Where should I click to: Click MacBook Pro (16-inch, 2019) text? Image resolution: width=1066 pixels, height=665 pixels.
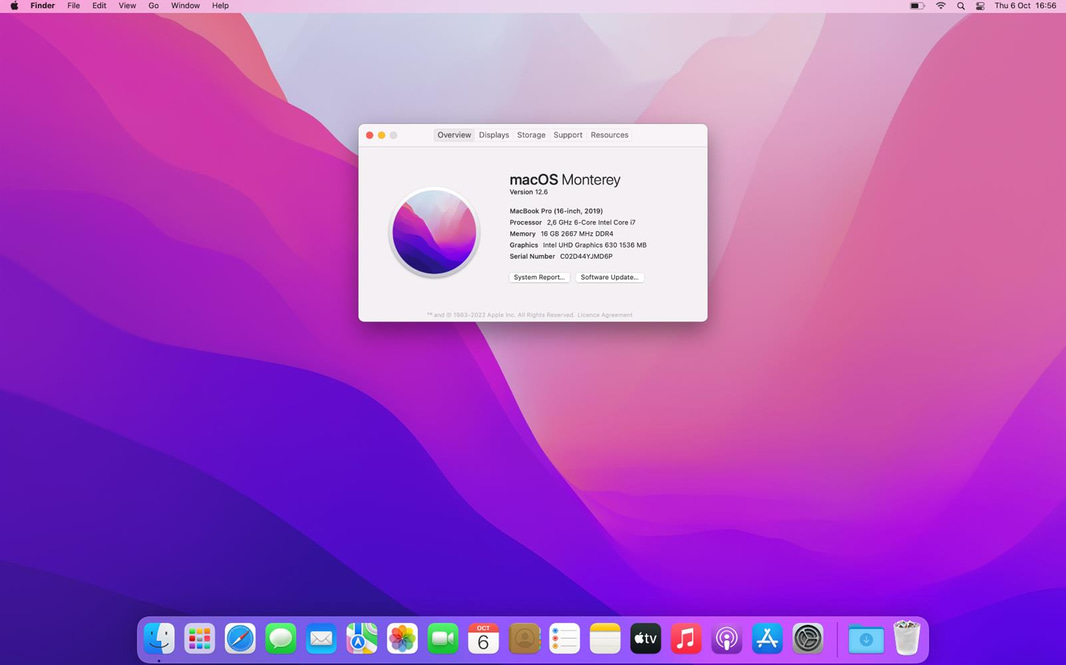pos(556,211)
